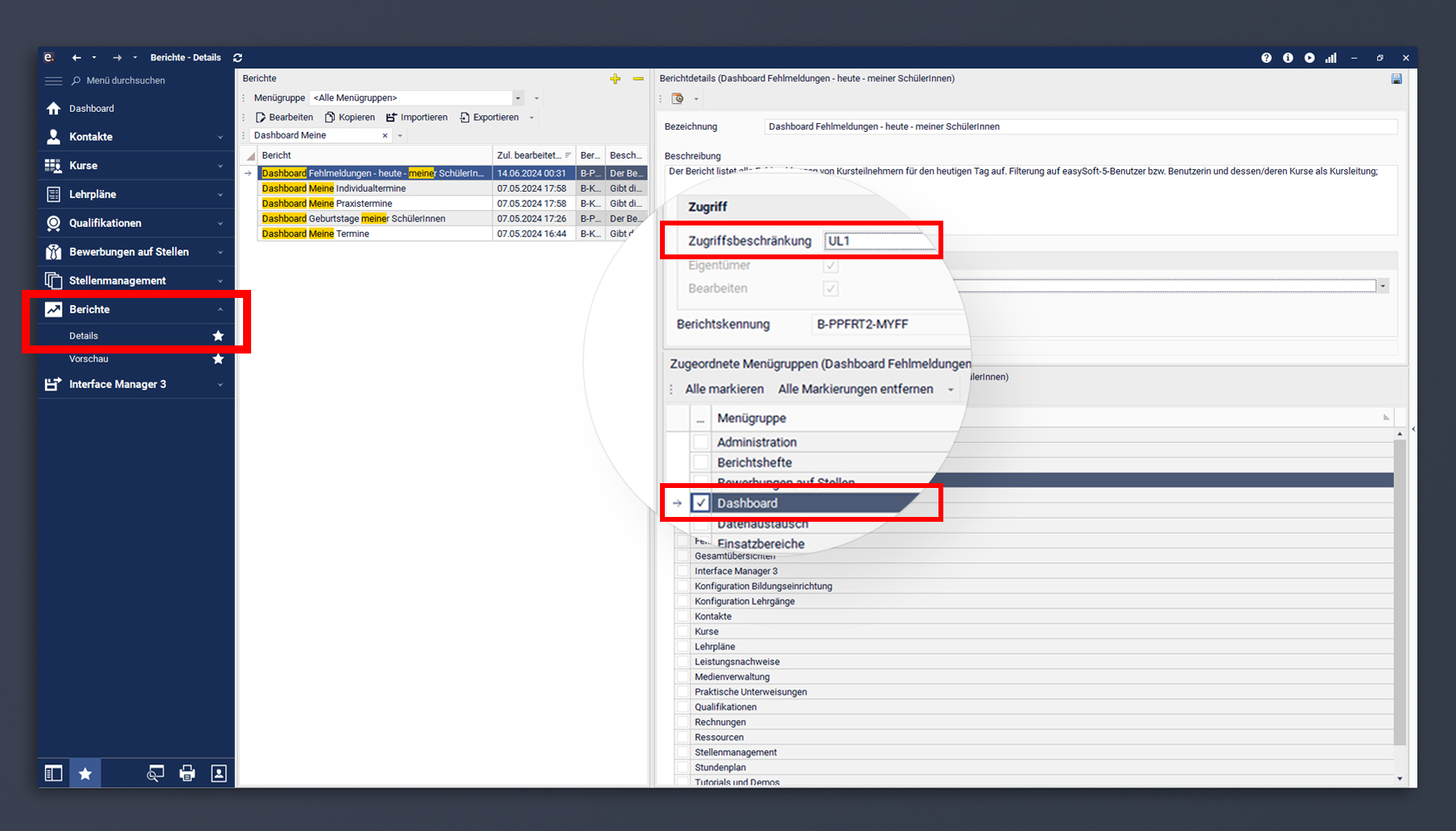This screenshot has height=831, width=1456.
Task: Open dropdown next to Dashboard Meine filter
Action: pos(400,135)
